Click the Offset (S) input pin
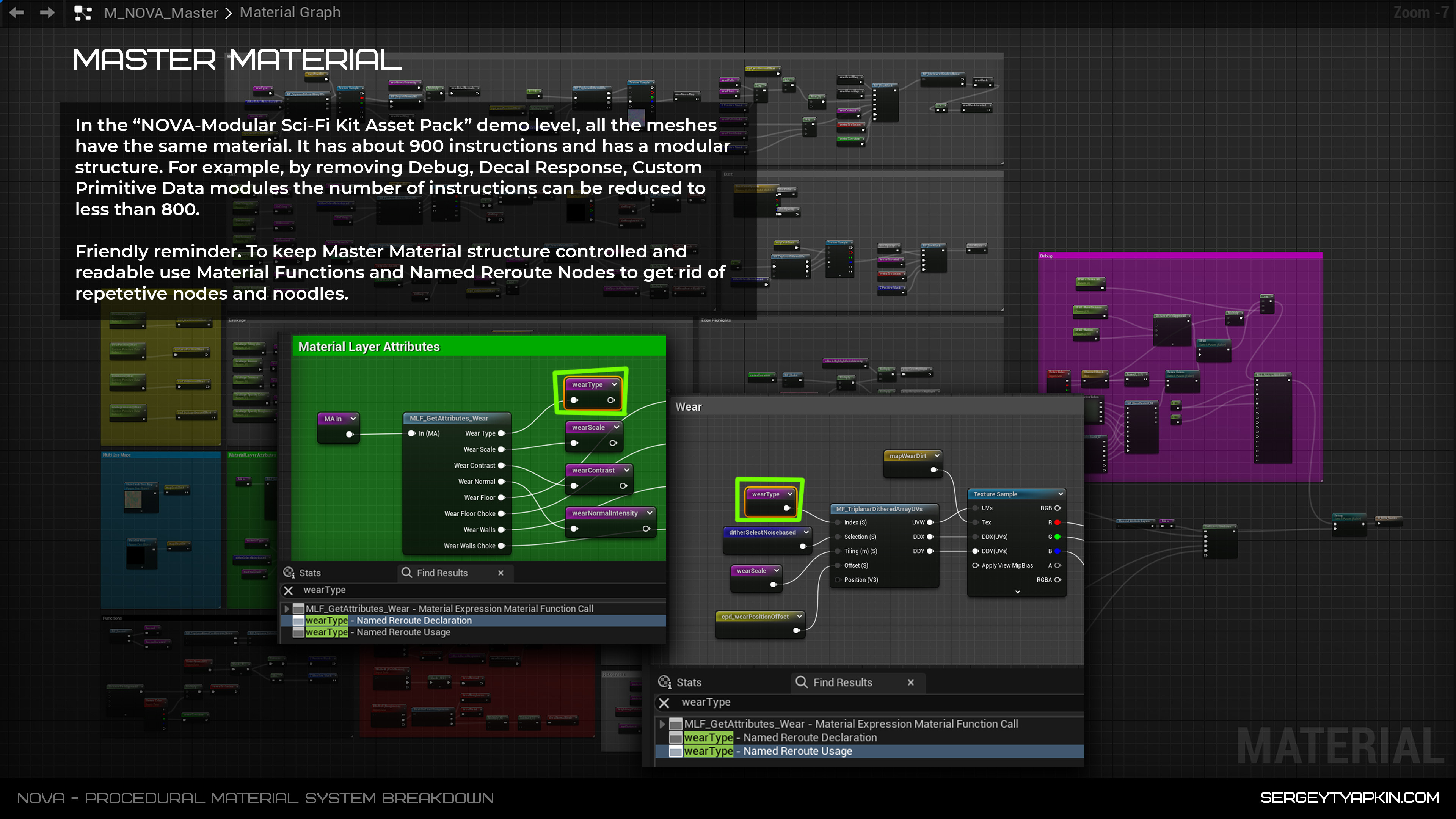Viewport: 1456px width, 819px height. pos(838,565)
